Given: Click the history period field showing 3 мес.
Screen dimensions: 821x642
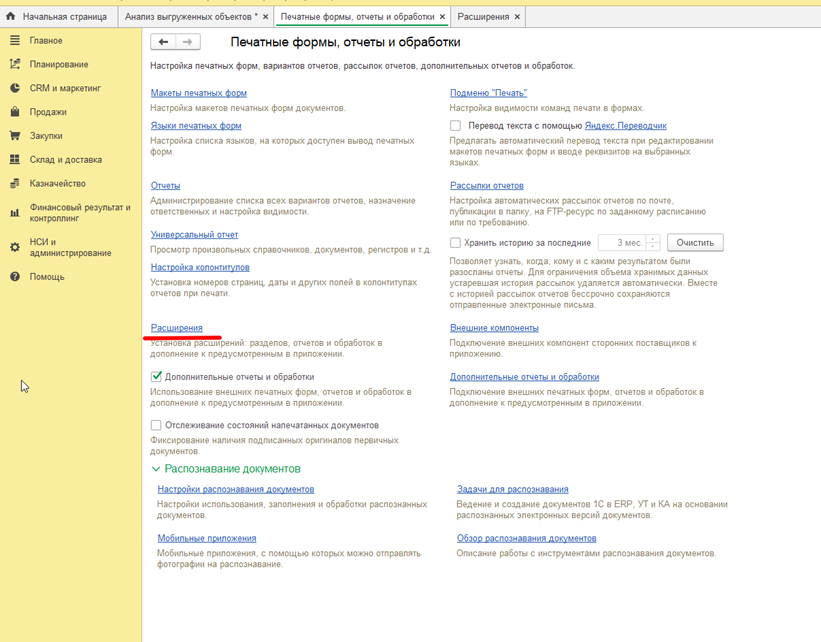Looking at the screenshot, I should coord(623,242).
